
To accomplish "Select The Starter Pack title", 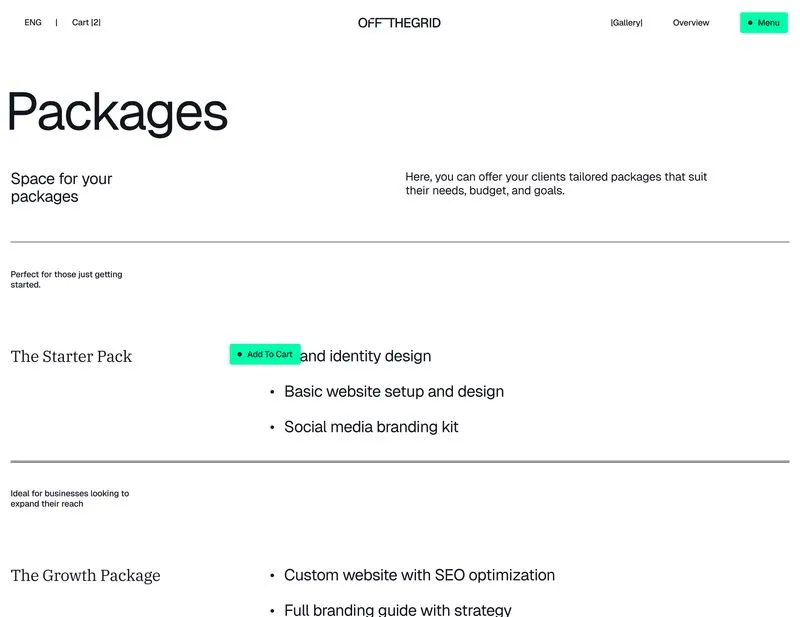I will (x=71, y=356).
